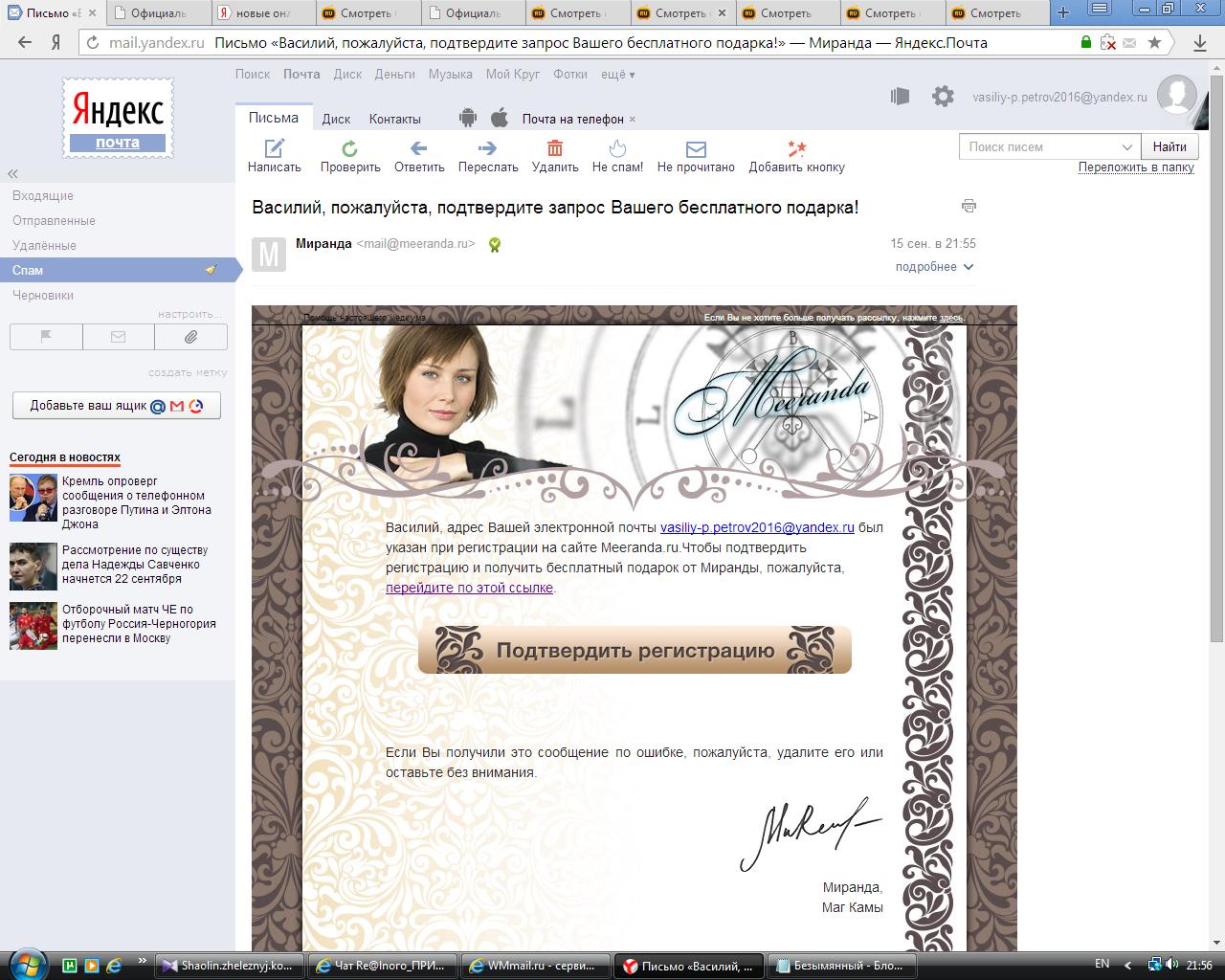Filter messages with attachments paperclip icon

pos(190,337)
